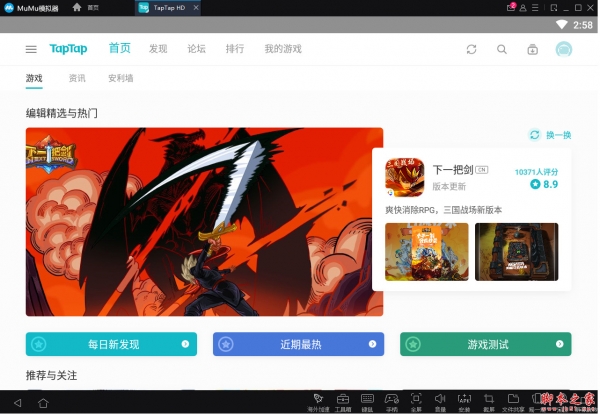Click the 换一换 refresh circular icon
The height and width of the screenshot is (414, 600).
(x=534, y=135)
